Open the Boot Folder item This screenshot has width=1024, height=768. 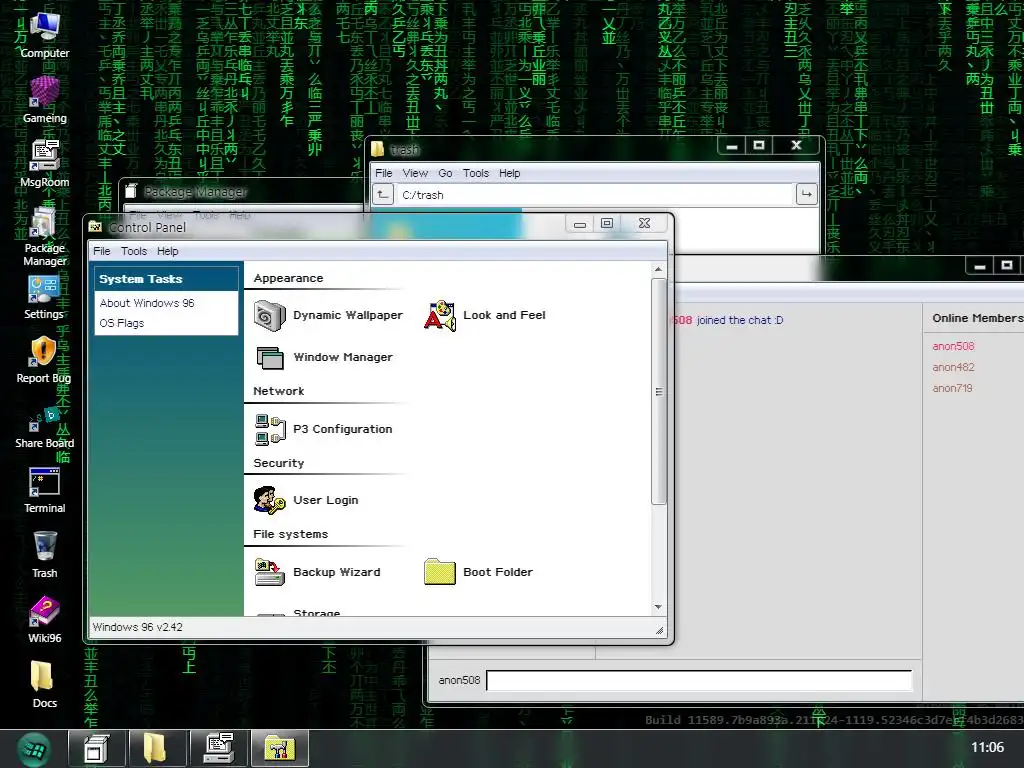click(478, 572)
